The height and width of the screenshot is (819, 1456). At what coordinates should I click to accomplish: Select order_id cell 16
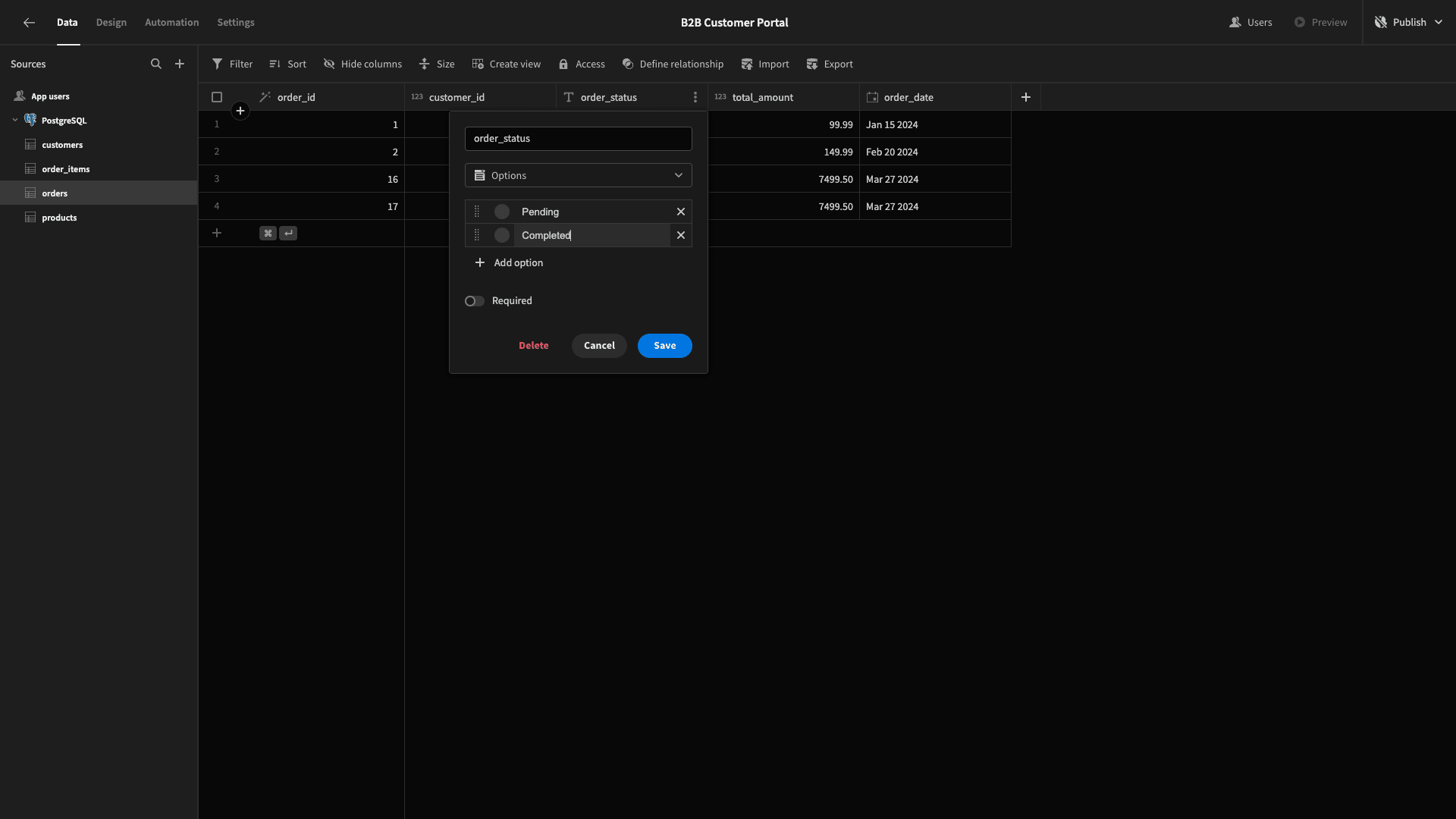[x=329, y=179]
